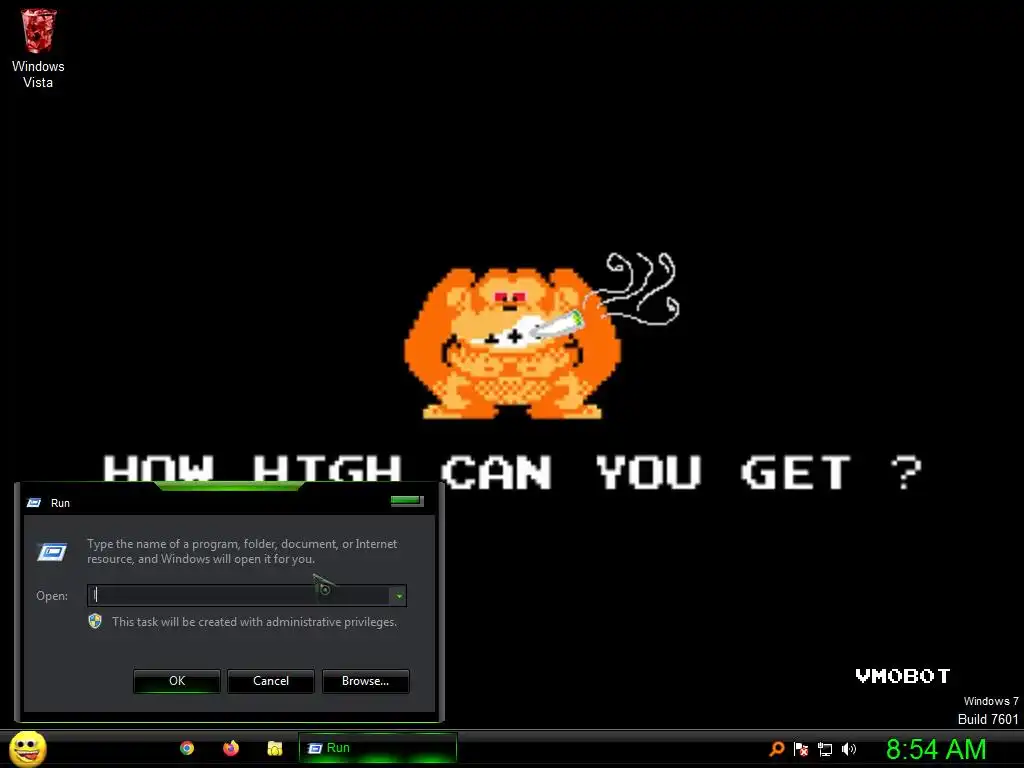Screen dimensions: 1024x768
Task: Click the 'Open:' label
Action: pos(52,596)
